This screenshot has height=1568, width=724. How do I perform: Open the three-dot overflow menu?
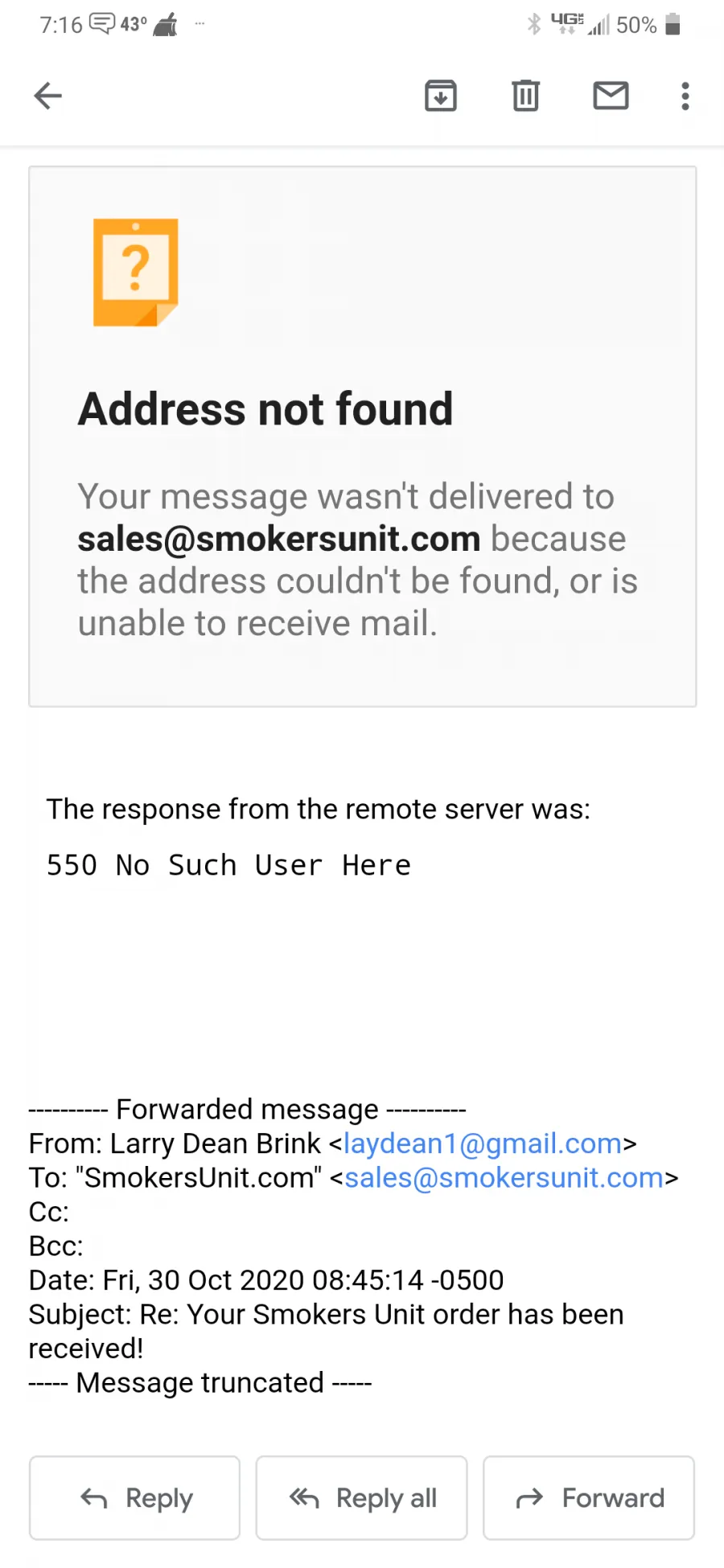(685, 96)
